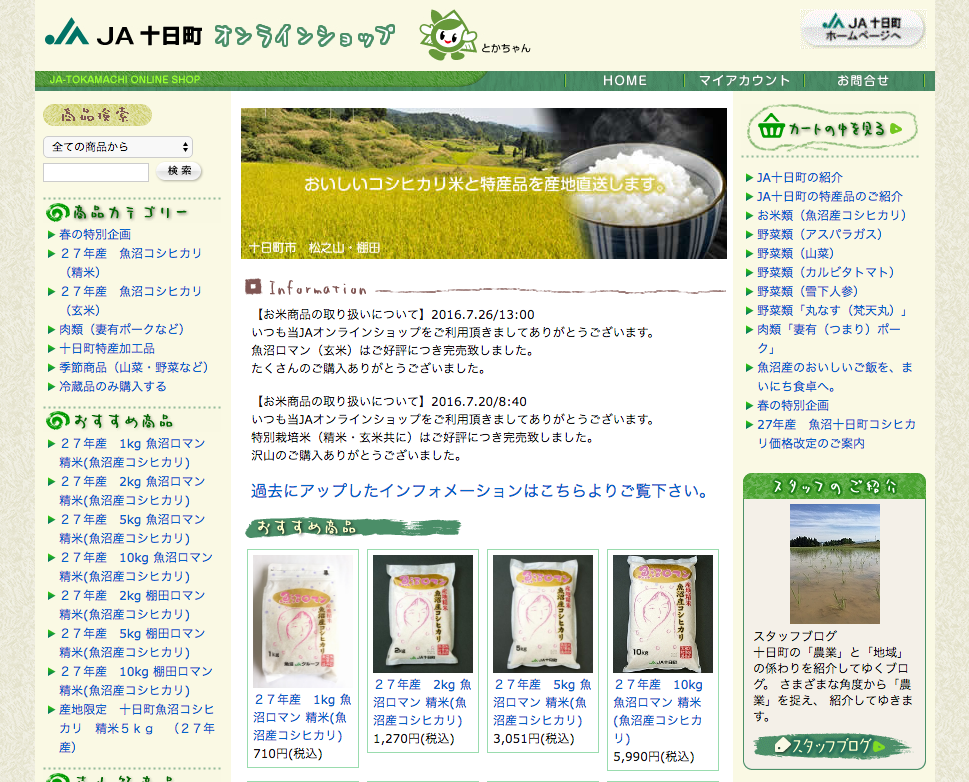969x782 pixels.
Task: Select sidebar link ２７年産 5kg 棚田ロマン
Action: [132, 643]
